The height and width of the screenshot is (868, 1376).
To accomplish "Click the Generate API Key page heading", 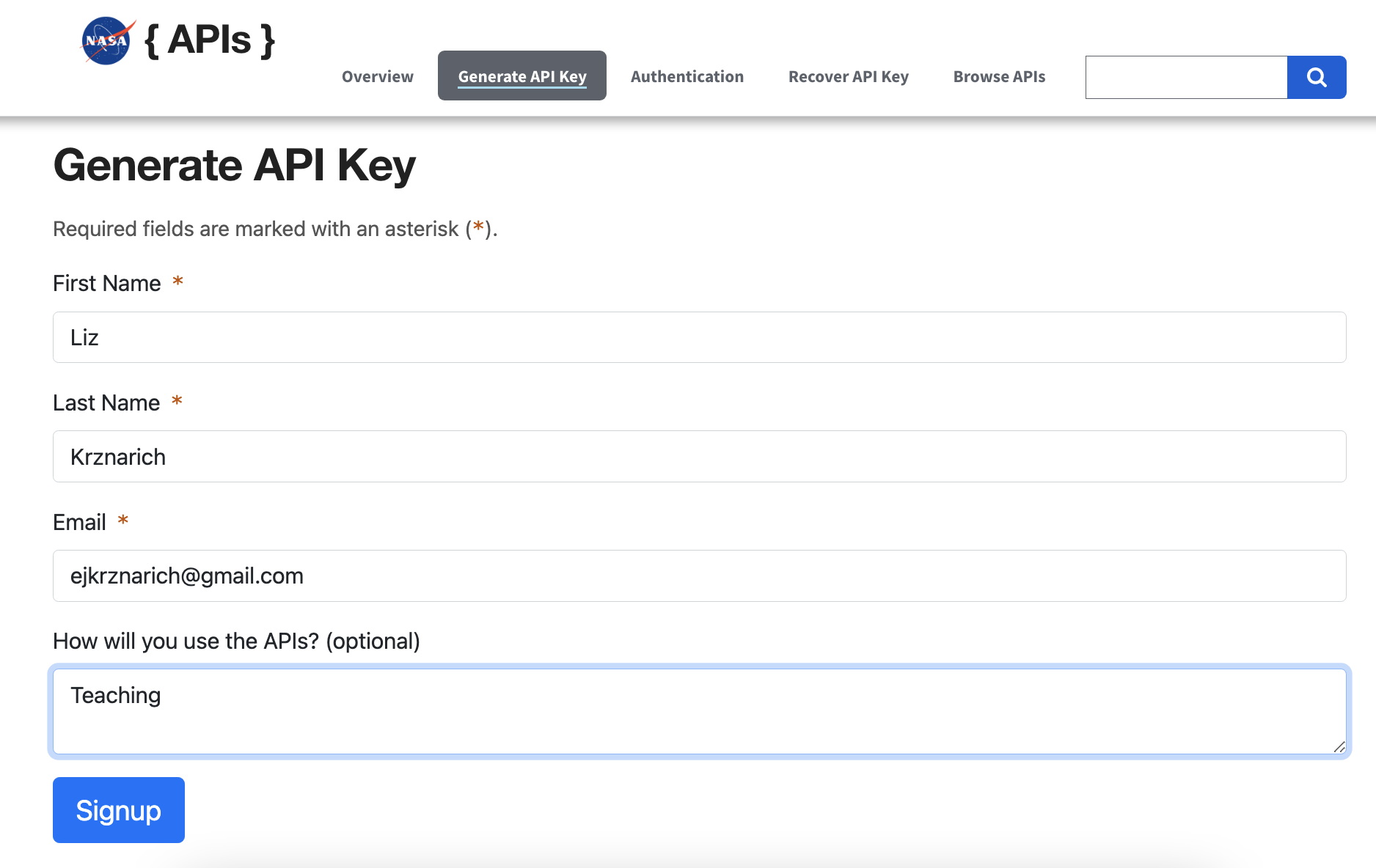I will pyautogui.click(x=235, y=166).
